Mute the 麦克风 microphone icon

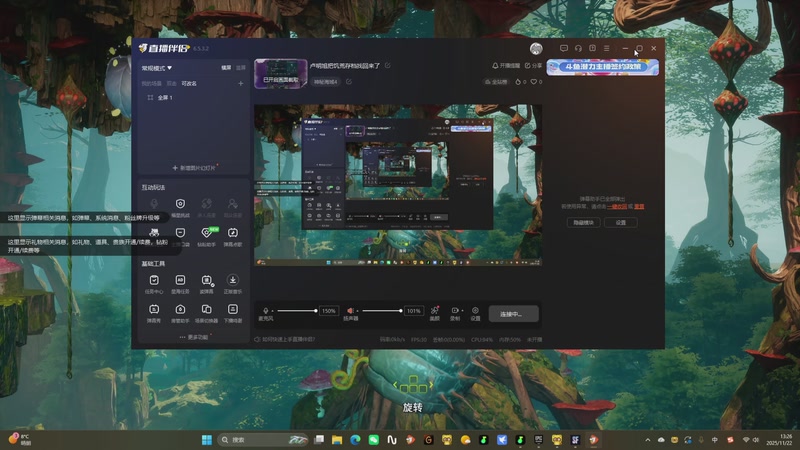[x=265, y=310]
